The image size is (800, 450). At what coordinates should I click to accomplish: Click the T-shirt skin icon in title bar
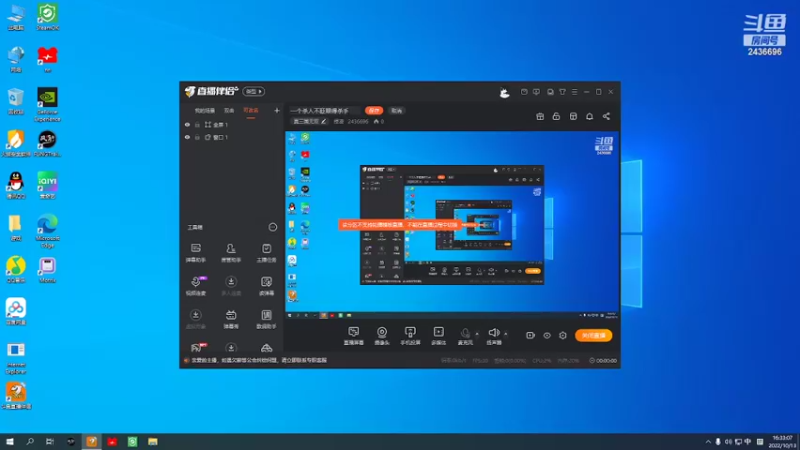click(x=562, y=92)
